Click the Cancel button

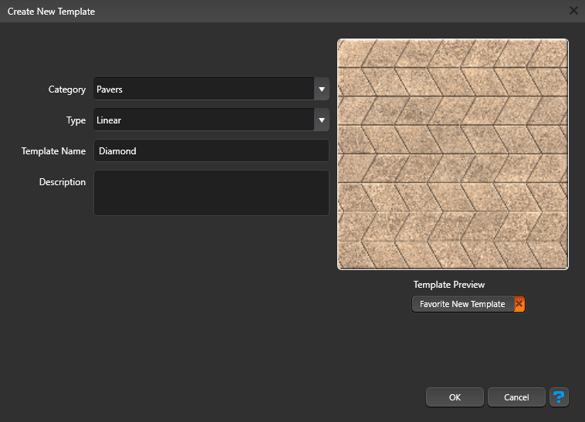point(516,397)
